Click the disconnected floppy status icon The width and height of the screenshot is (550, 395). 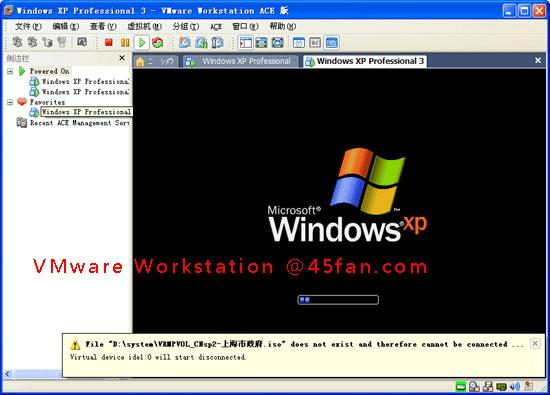tap(488, 387)
